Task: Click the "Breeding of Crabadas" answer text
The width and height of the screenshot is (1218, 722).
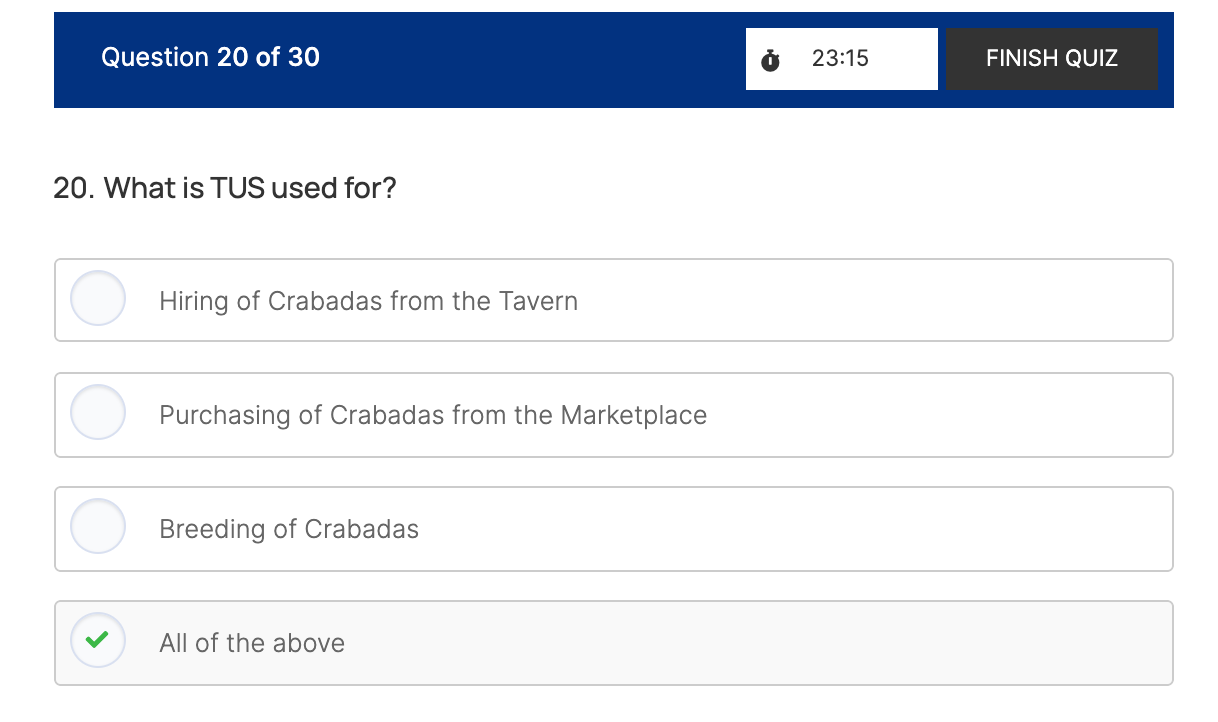Action: (x=289, y=529)
